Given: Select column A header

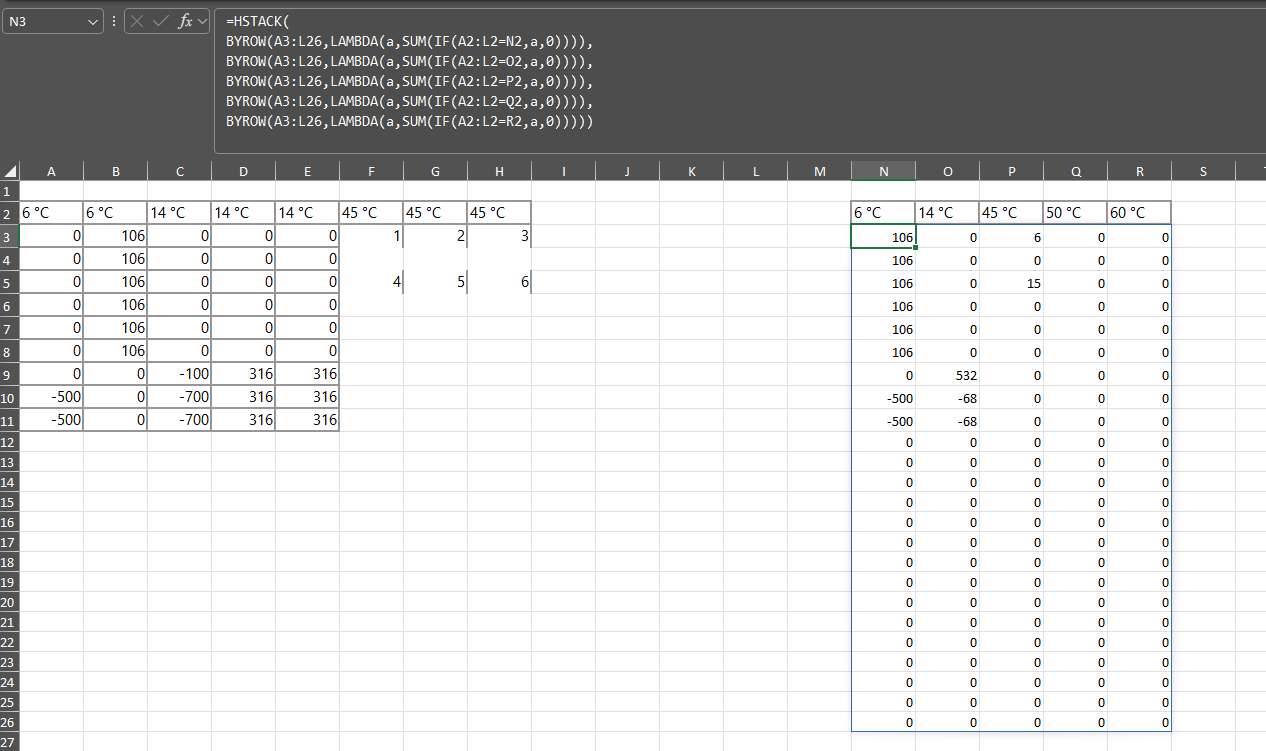Looking at the screenshot, I should [x=51, y=171].
